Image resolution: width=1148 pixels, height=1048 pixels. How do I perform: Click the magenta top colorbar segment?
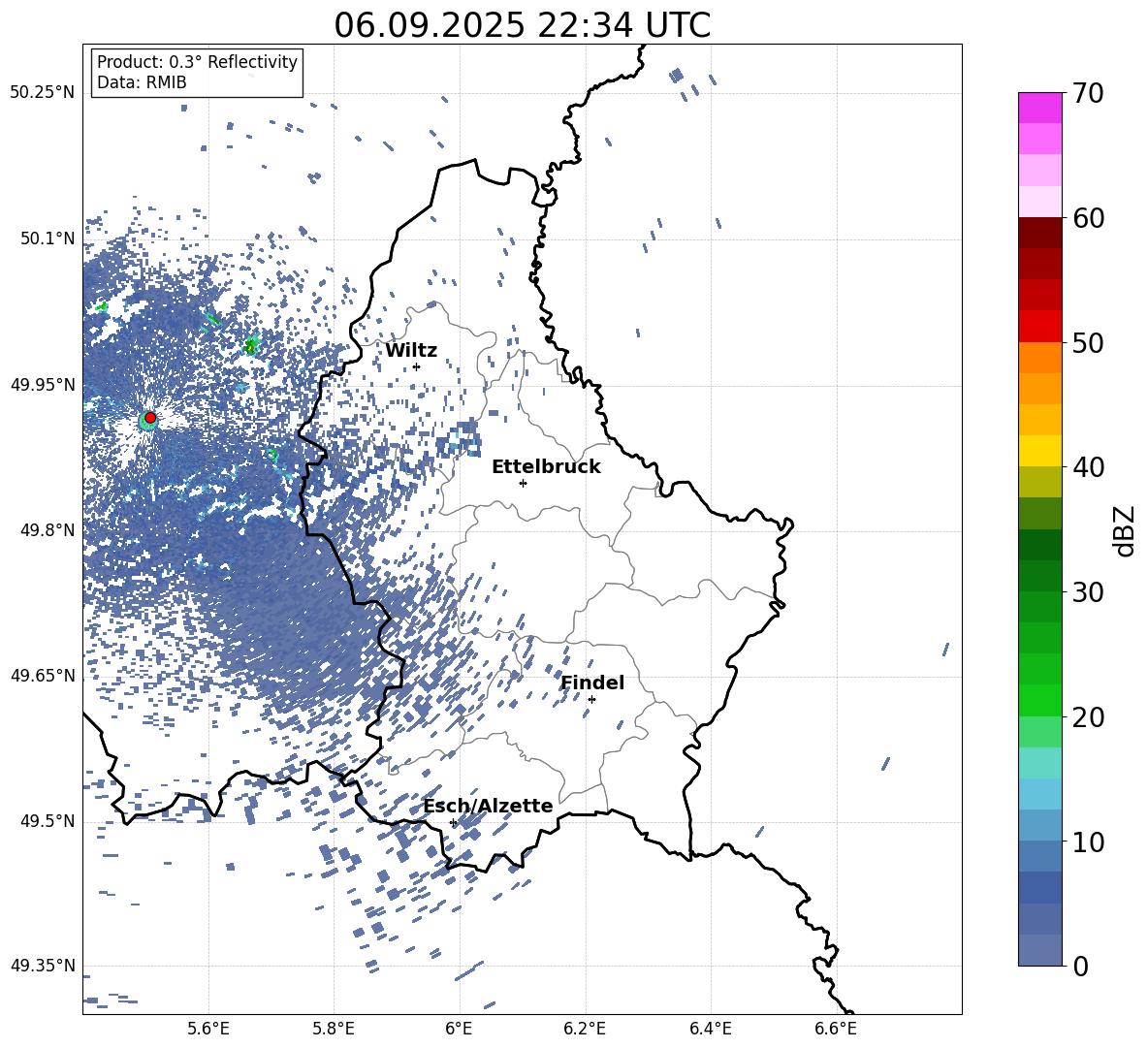[1039, 109]
